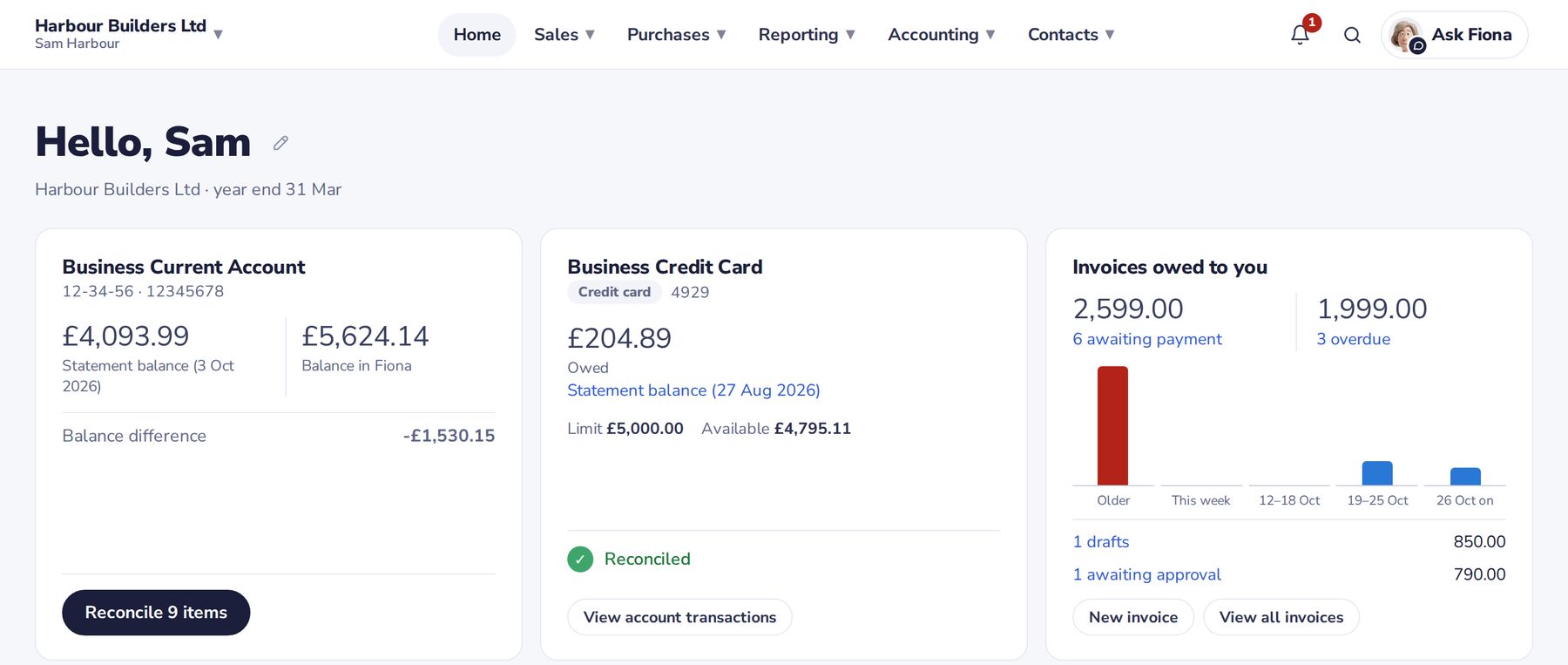Click the blue 19–25 Oct chart bar
The width and height of the screenshot is (1568, 665).
click(1377, 473)
